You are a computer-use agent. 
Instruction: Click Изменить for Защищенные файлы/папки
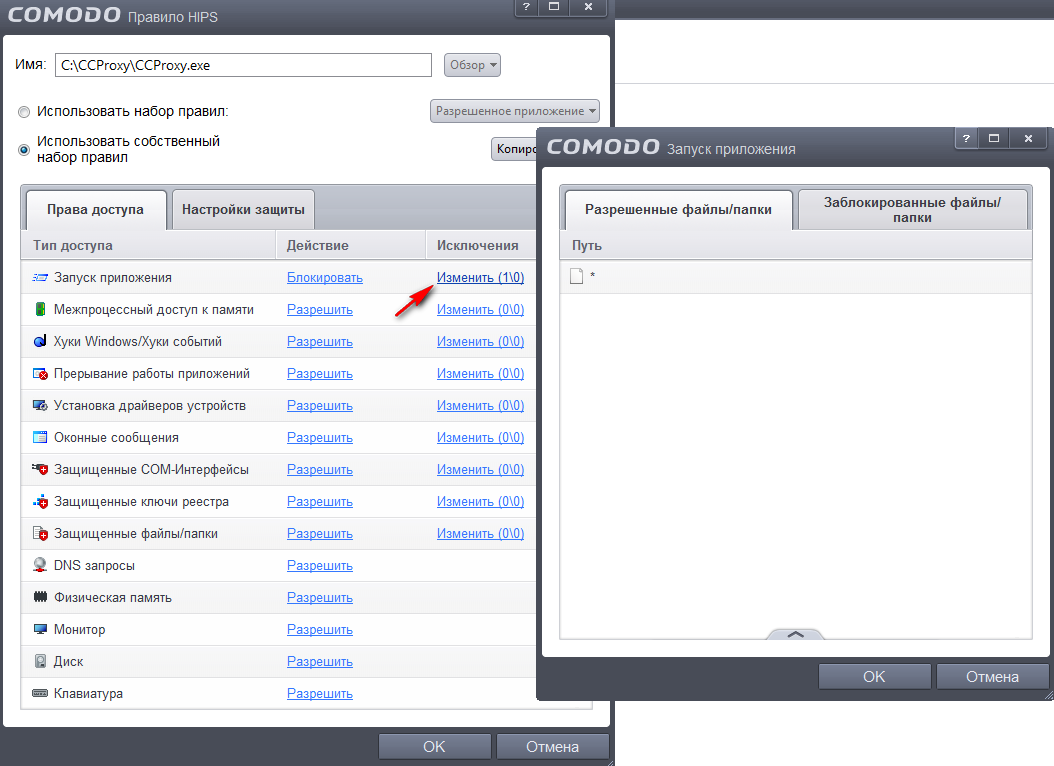point(481,534)
